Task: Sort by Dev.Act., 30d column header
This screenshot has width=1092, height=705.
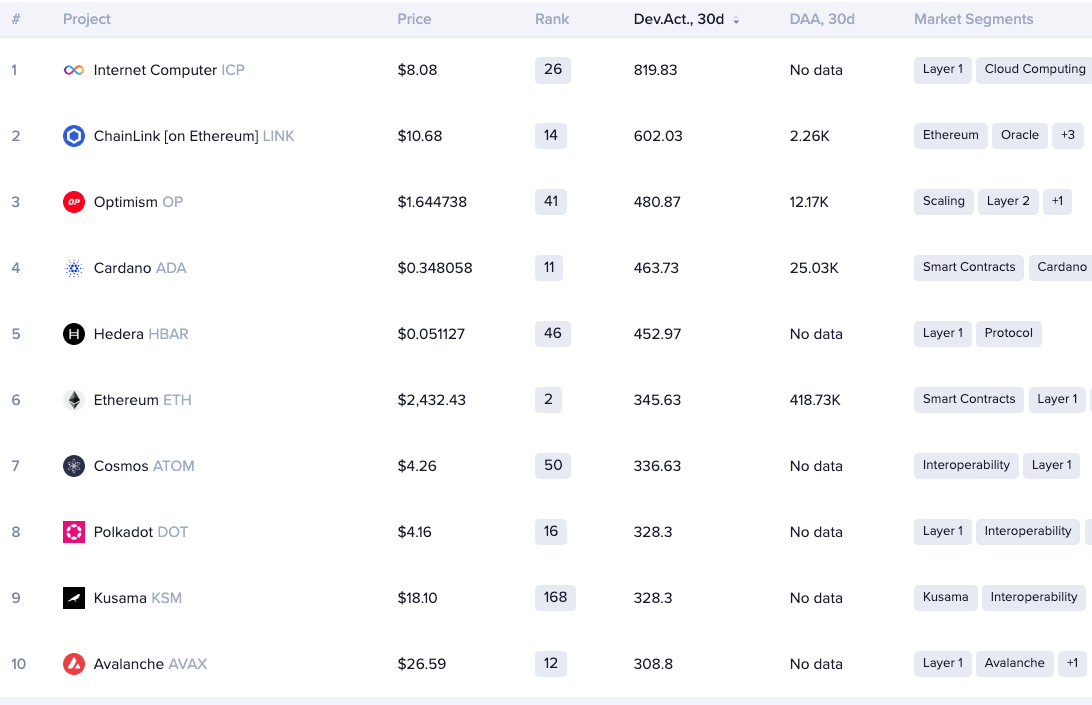Action: click(x=679, y=20)
